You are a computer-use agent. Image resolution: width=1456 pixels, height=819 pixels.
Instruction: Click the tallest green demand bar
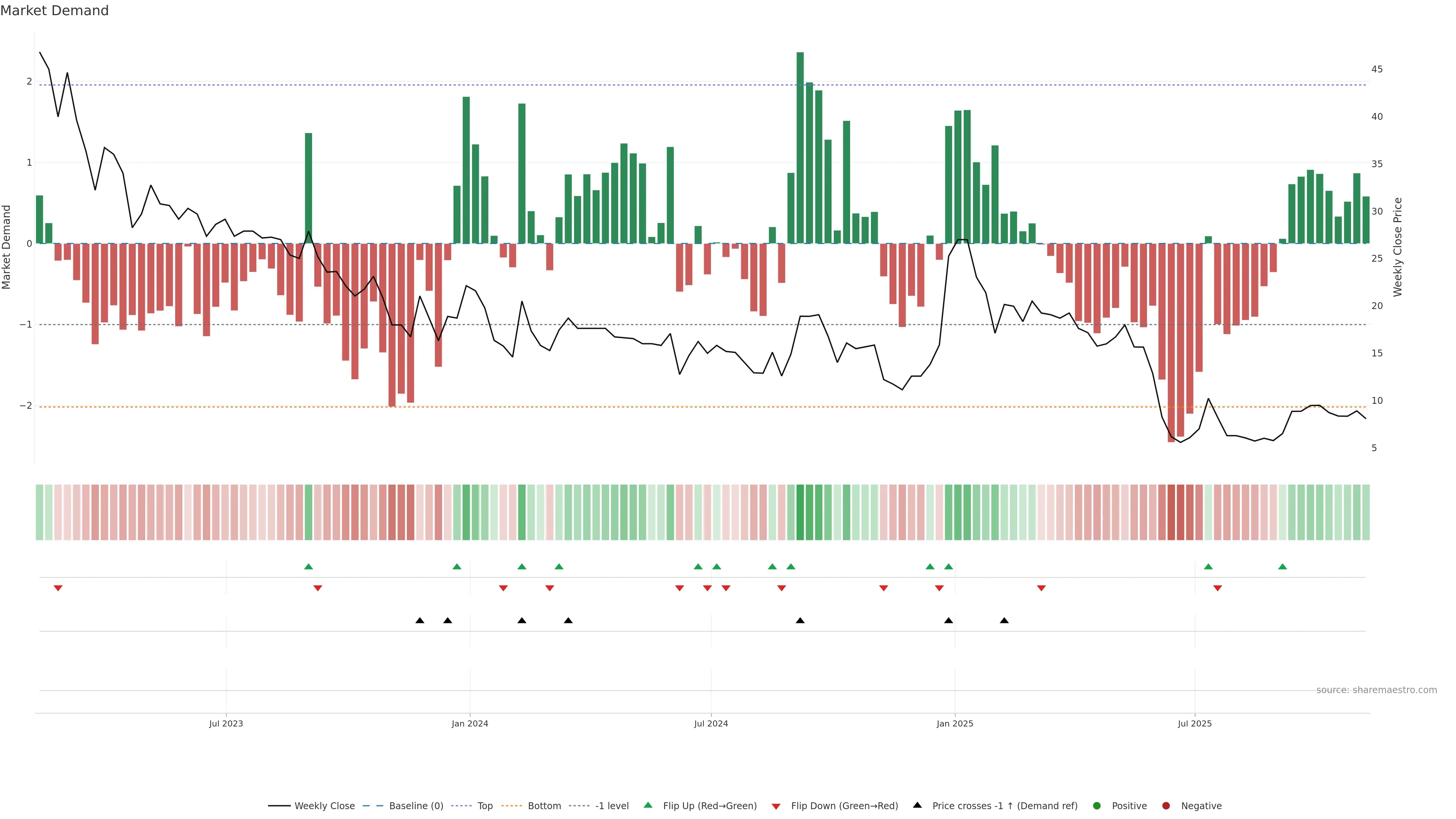click(800, 147)
